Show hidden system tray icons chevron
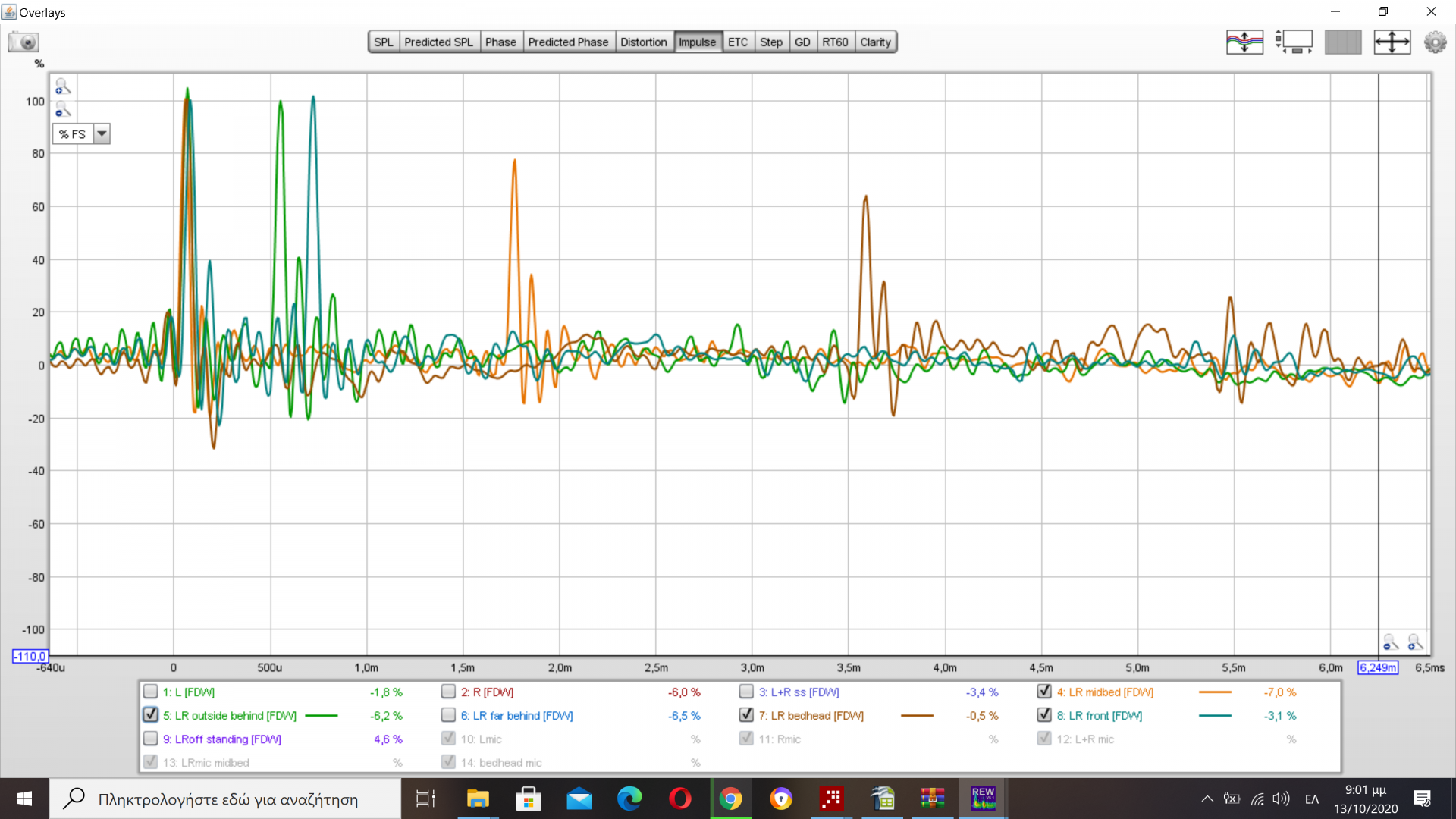The image size is (1456, 819). click(x=1207, y=799)
